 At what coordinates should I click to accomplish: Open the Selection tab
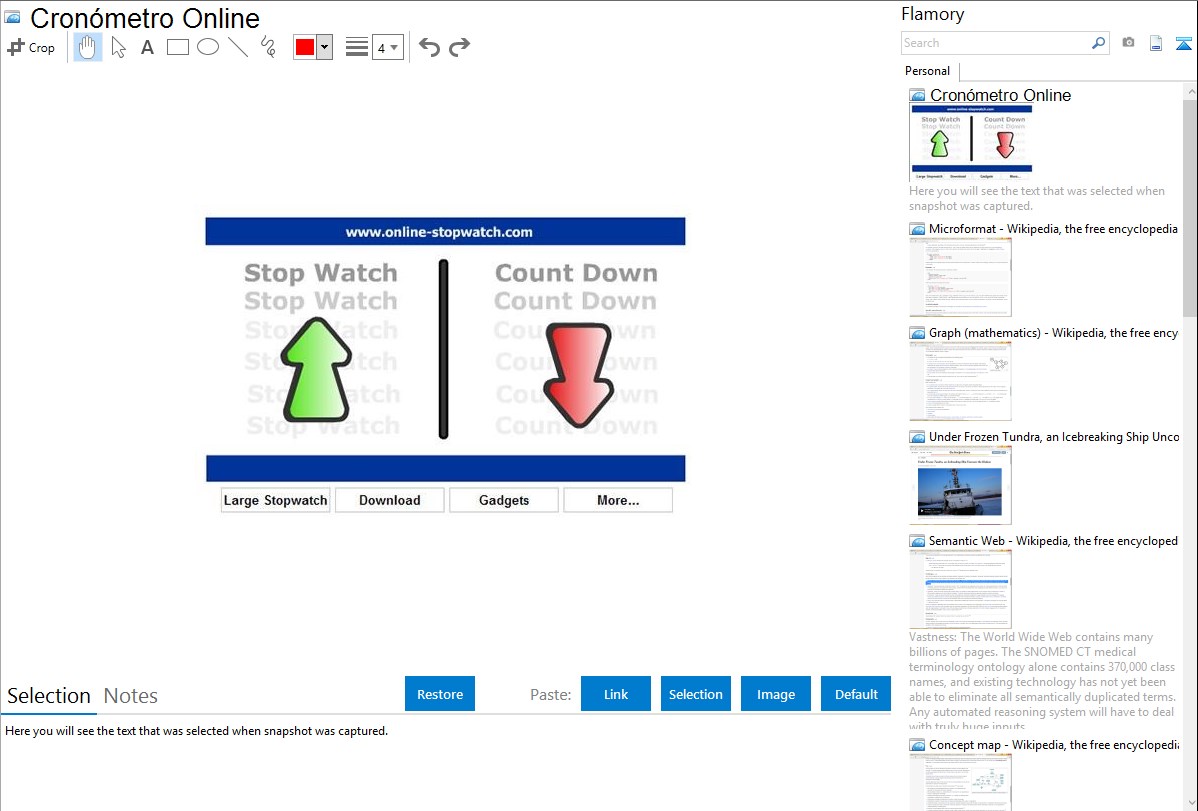(49, 696)
